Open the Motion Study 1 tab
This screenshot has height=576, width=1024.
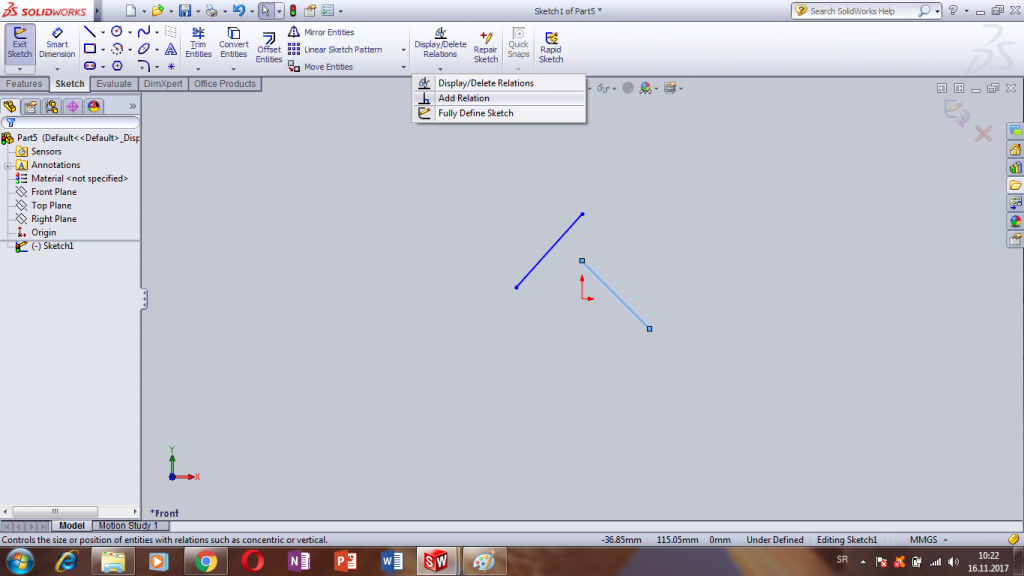[129, 526]
